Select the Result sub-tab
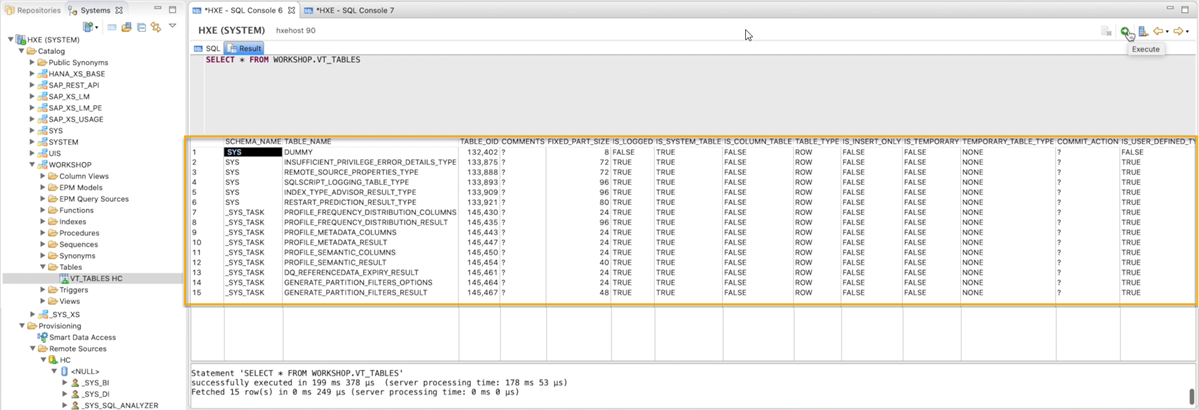 (x=244, y=48)
